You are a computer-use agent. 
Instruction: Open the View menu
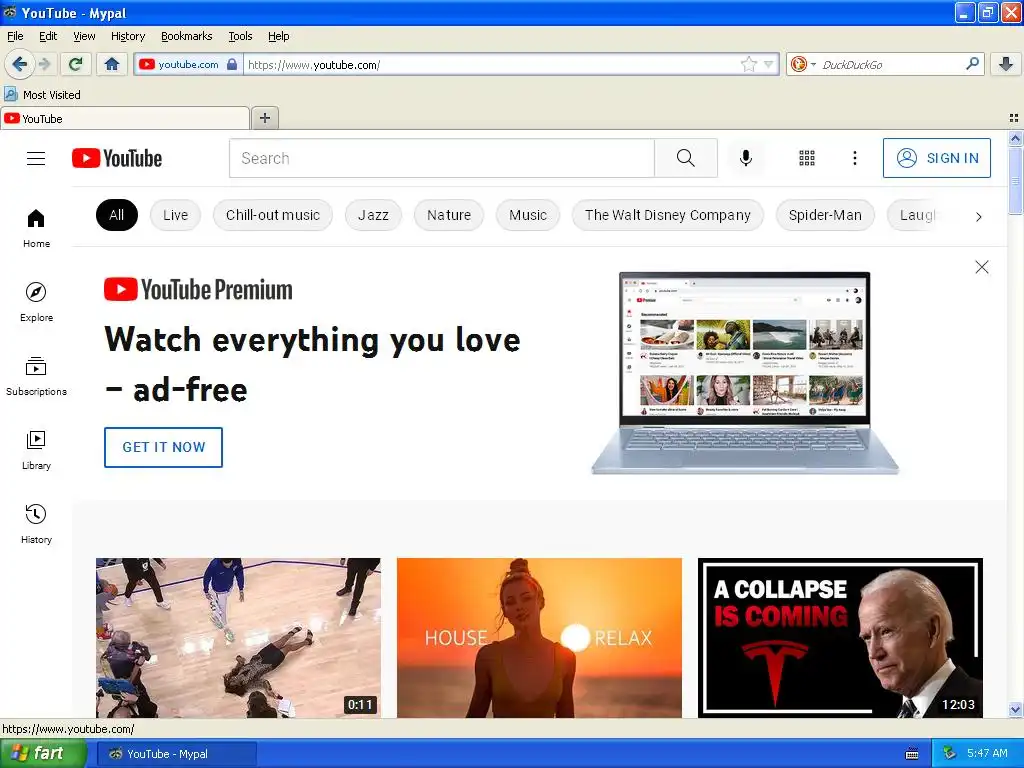point(84,36)
